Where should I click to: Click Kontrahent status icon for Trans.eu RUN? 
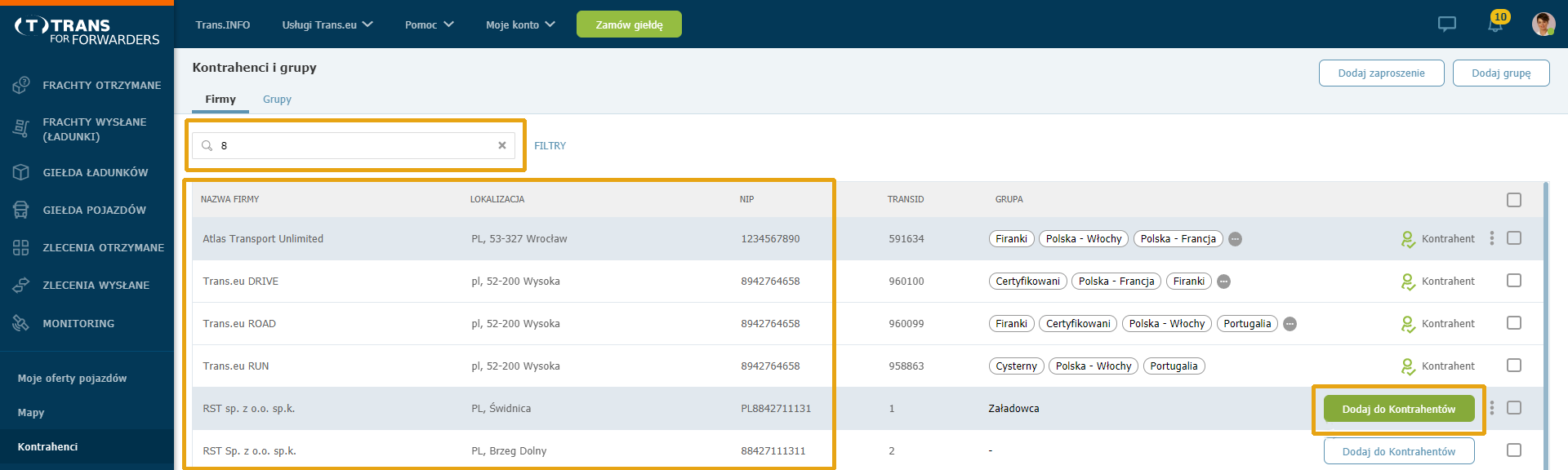[x=1408, y=366]
